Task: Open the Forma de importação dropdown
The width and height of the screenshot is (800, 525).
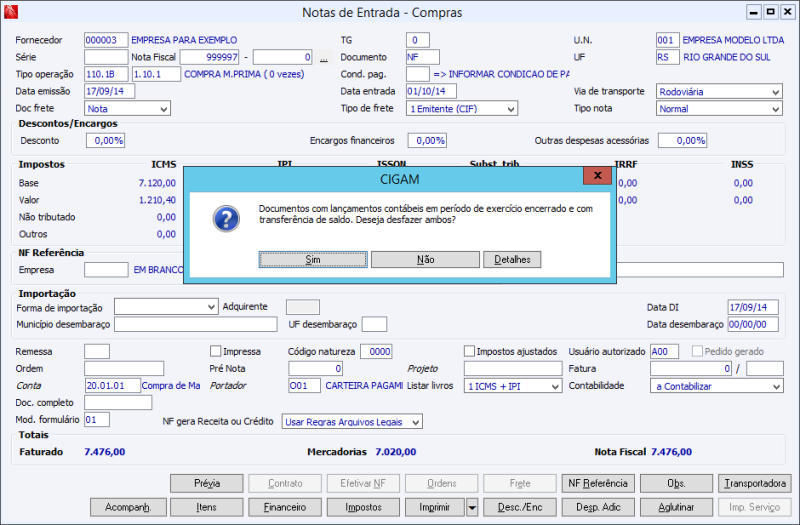Action: tap(166, 307)
